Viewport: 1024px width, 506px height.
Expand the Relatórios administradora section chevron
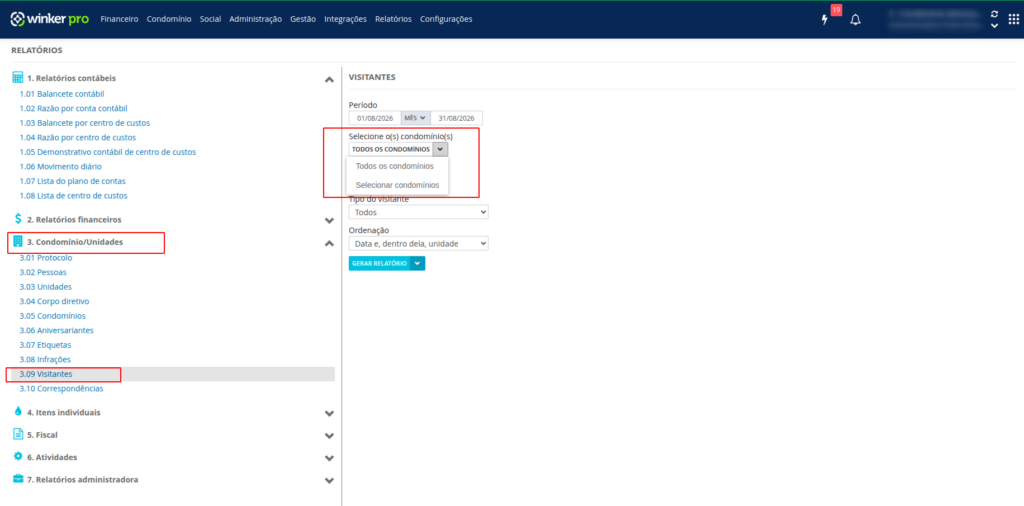click(329, 481)
